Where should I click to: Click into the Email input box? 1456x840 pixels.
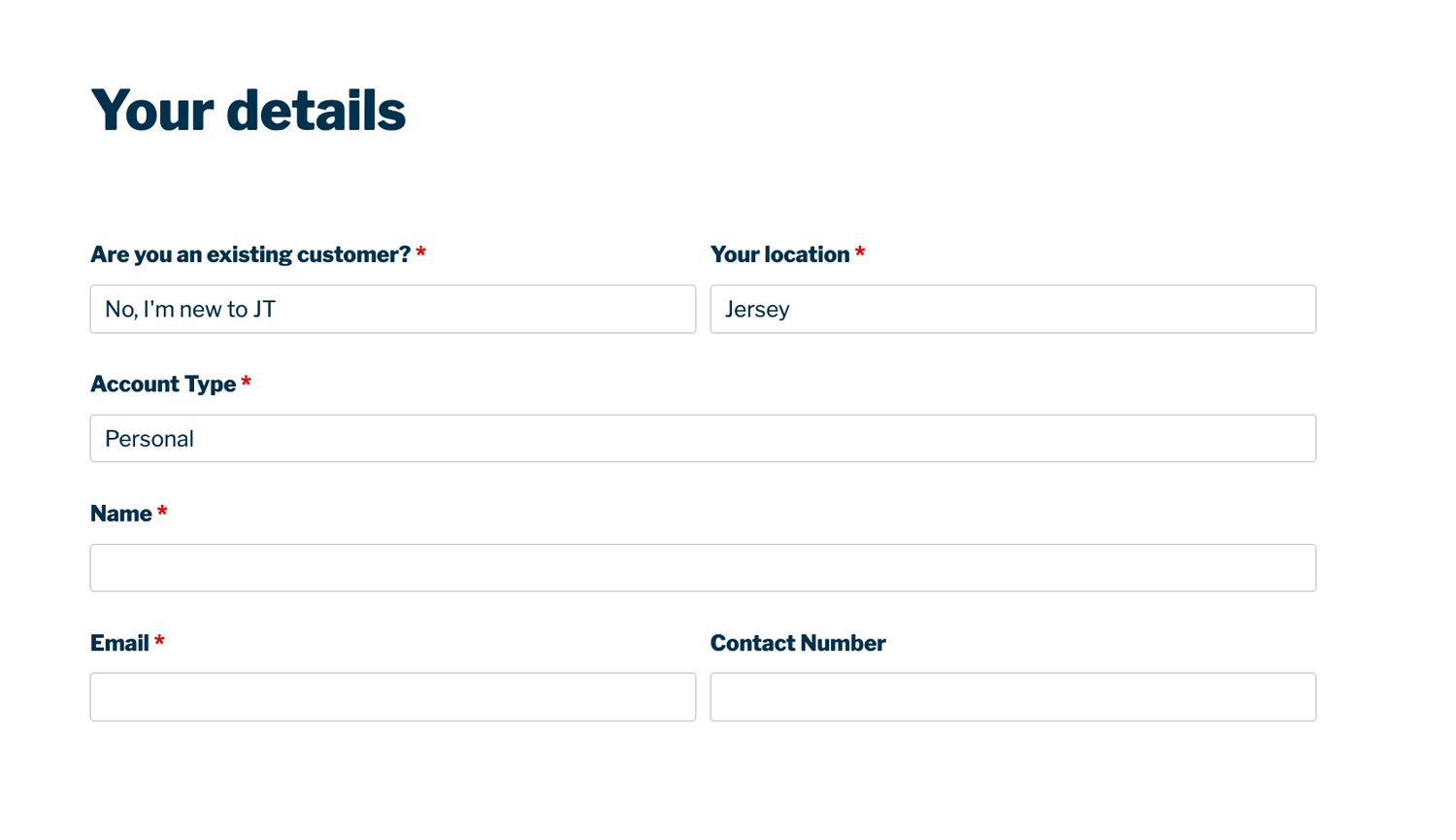[392, 697]
